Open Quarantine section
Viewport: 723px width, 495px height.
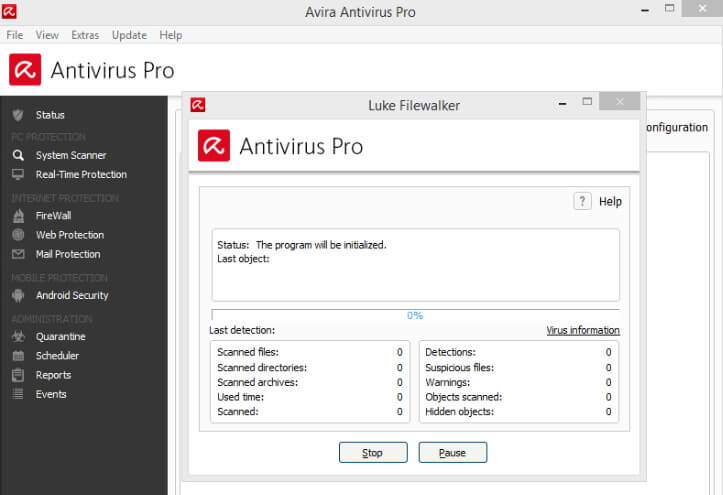(61, 336)
